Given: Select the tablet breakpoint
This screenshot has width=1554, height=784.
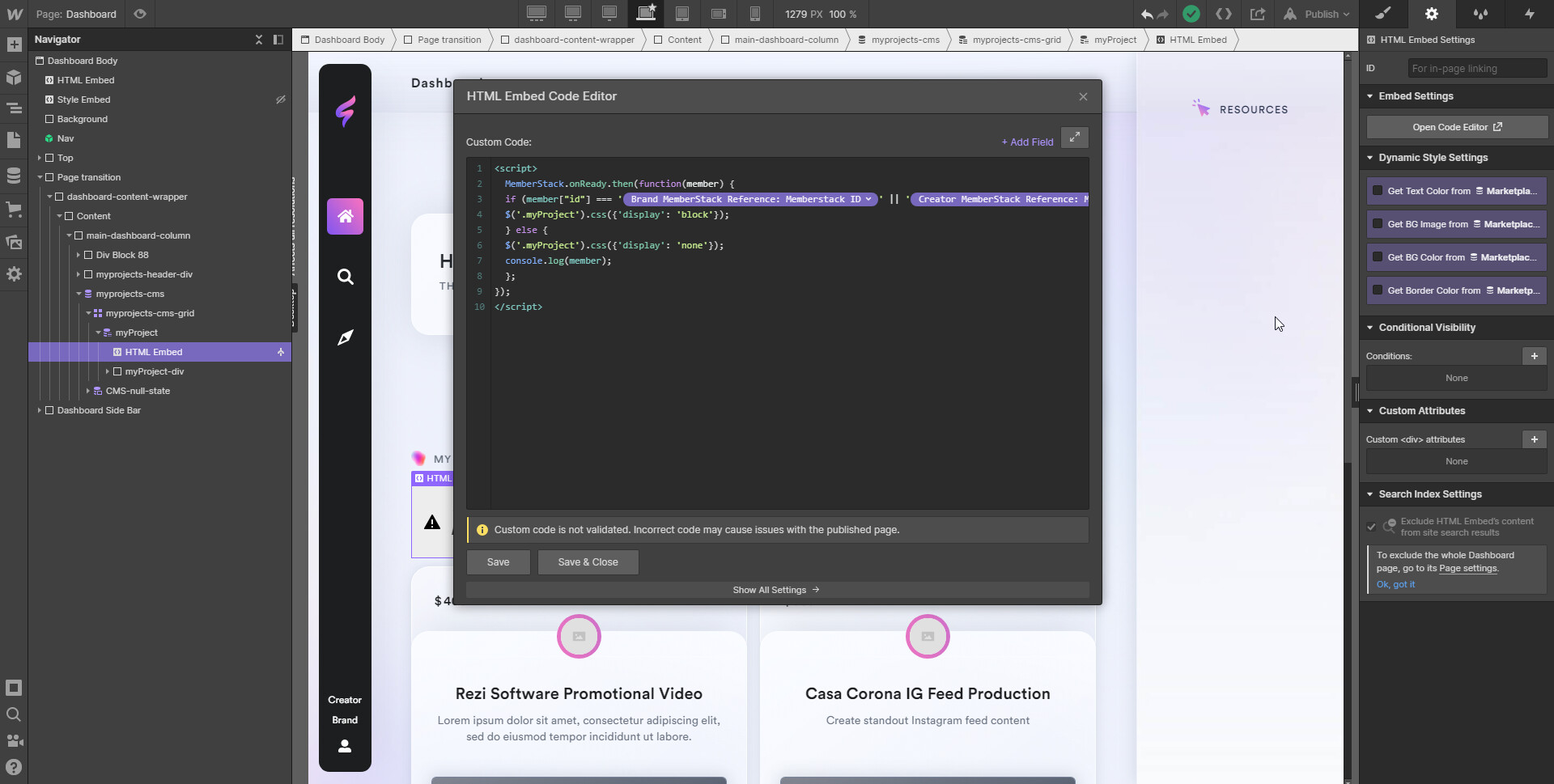Looking at the screenshot, I should point(682,14).
